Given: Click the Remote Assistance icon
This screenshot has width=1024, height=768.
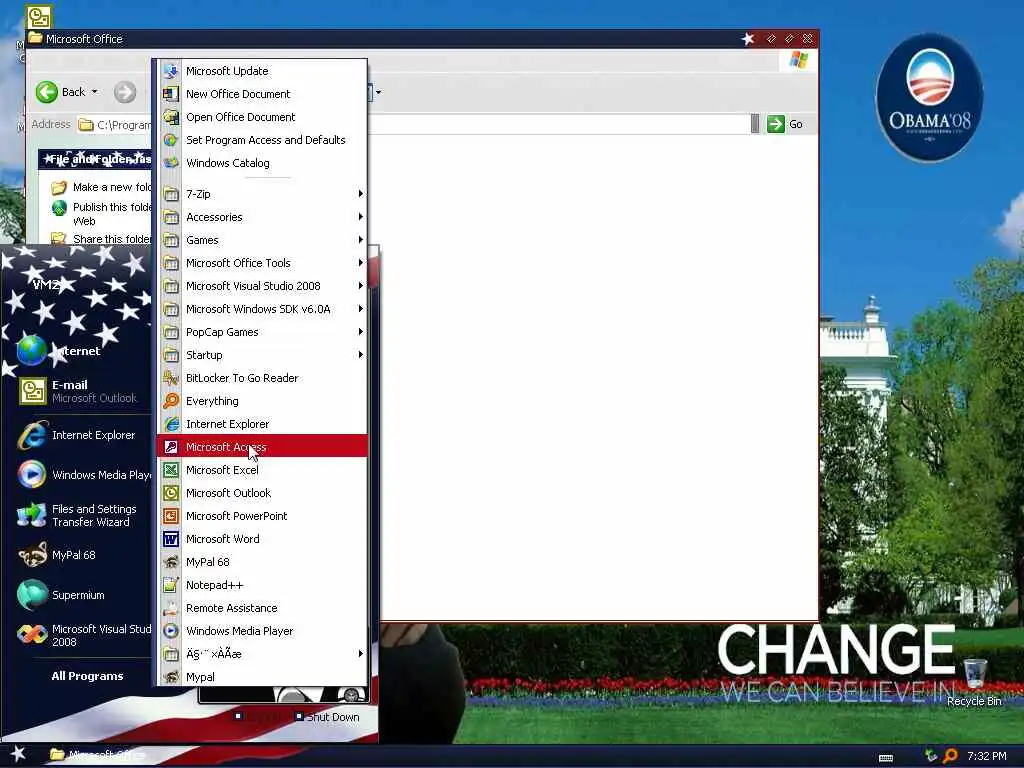Looking at the screenshot, I should (171, 608).
